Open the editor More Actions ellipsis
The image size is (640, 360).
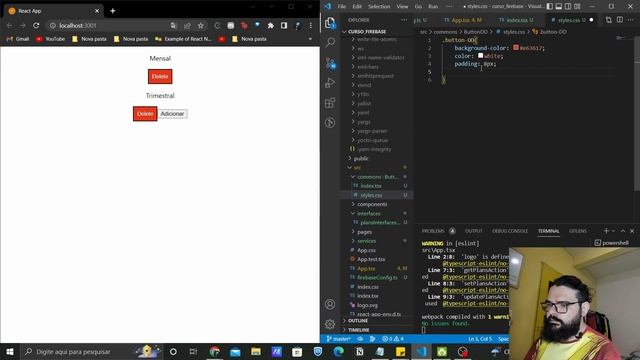631,20
